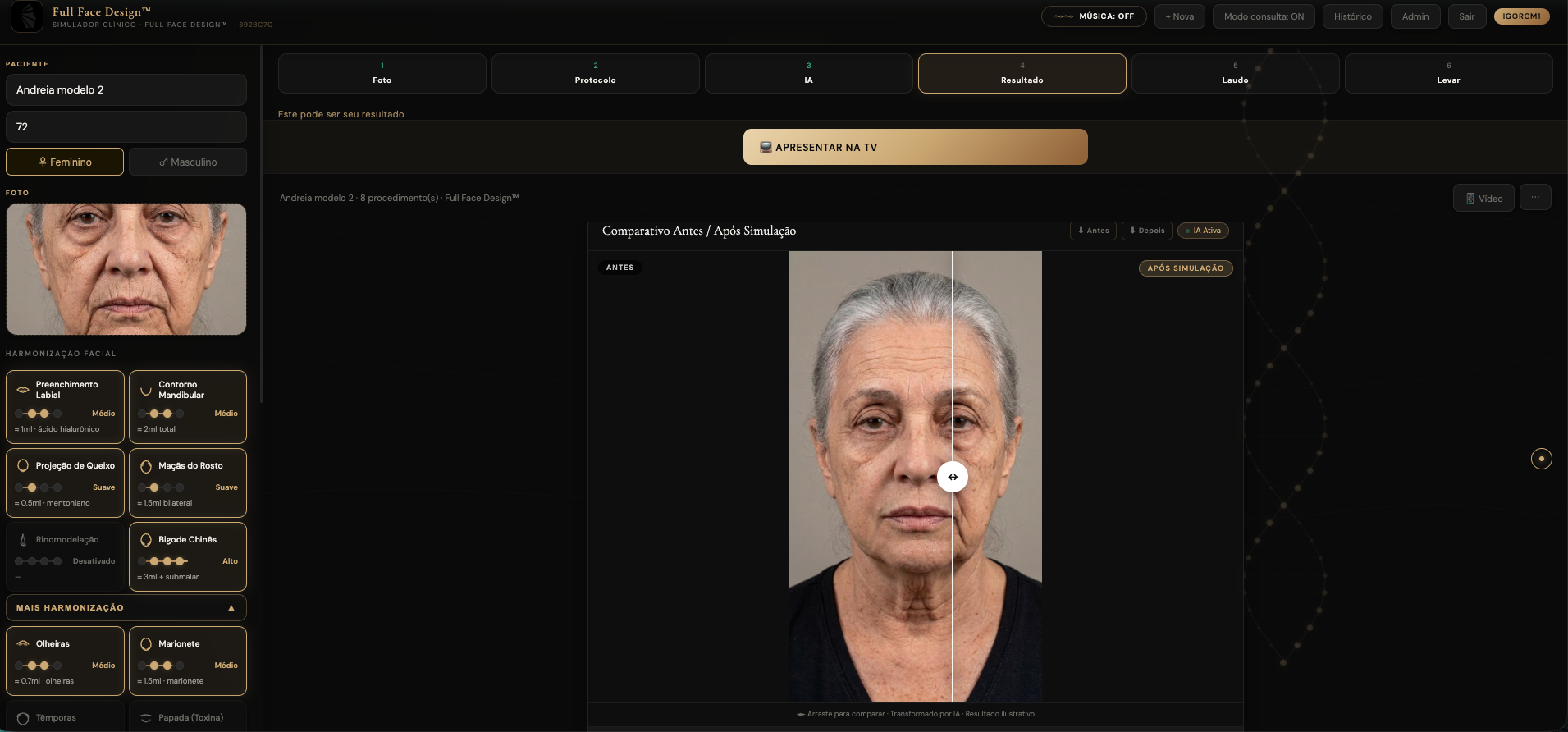Click the eye icon on Olheiras card
The width and height of the screenshot is (1568, 732).
pyautogui.click(x=23, y=643)
